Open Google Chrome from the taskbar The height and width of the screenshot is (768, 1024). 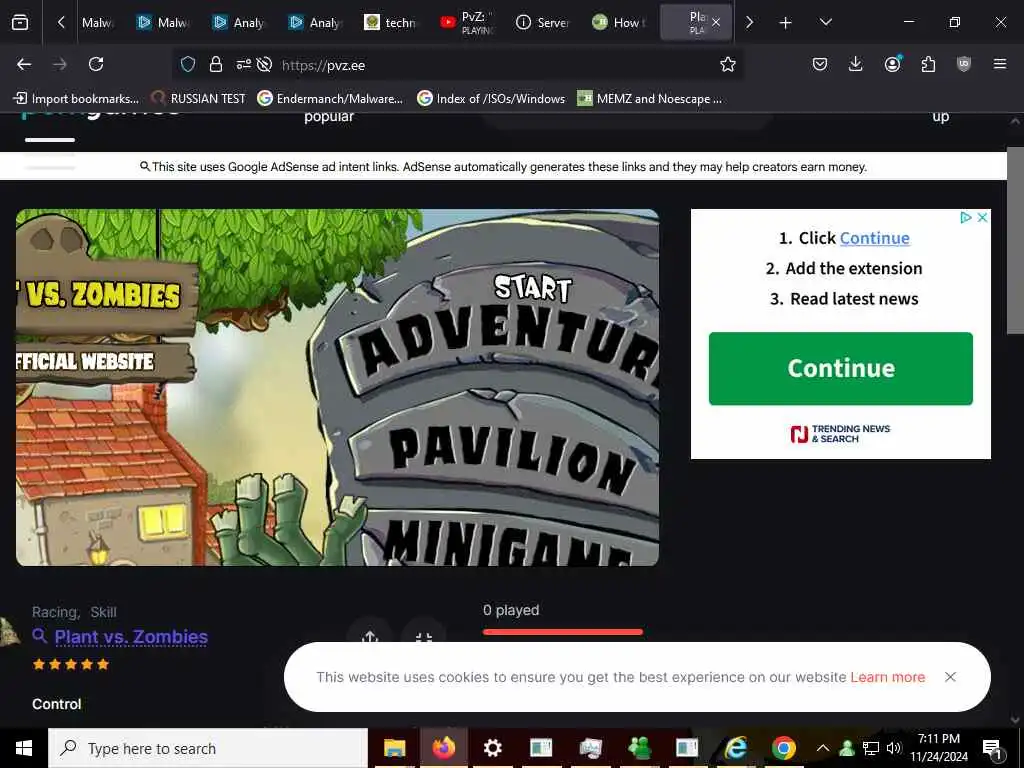click(x=784, y=748)
